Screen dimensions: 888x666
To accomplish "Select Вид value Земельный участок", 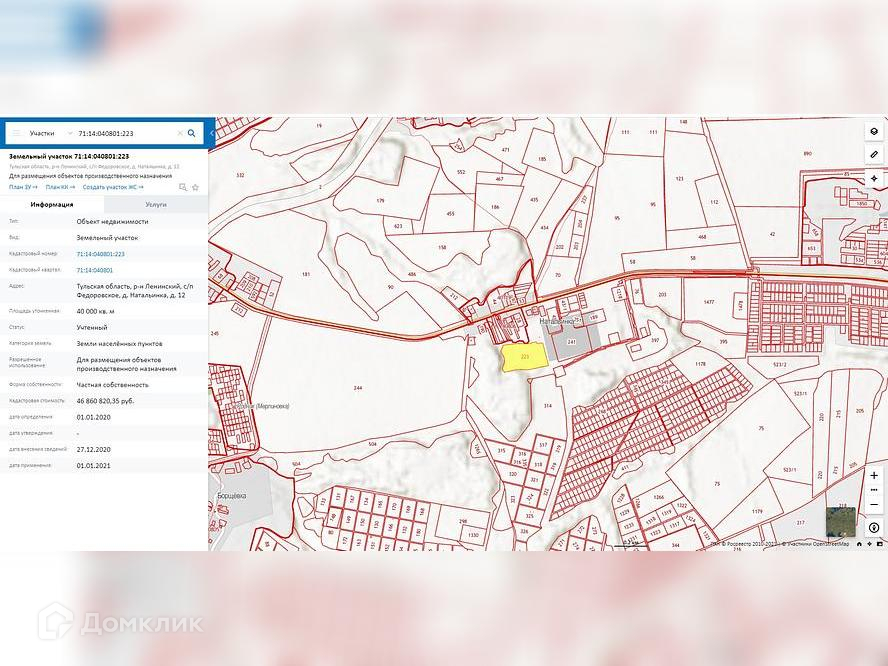I will [x=107, y=238].
